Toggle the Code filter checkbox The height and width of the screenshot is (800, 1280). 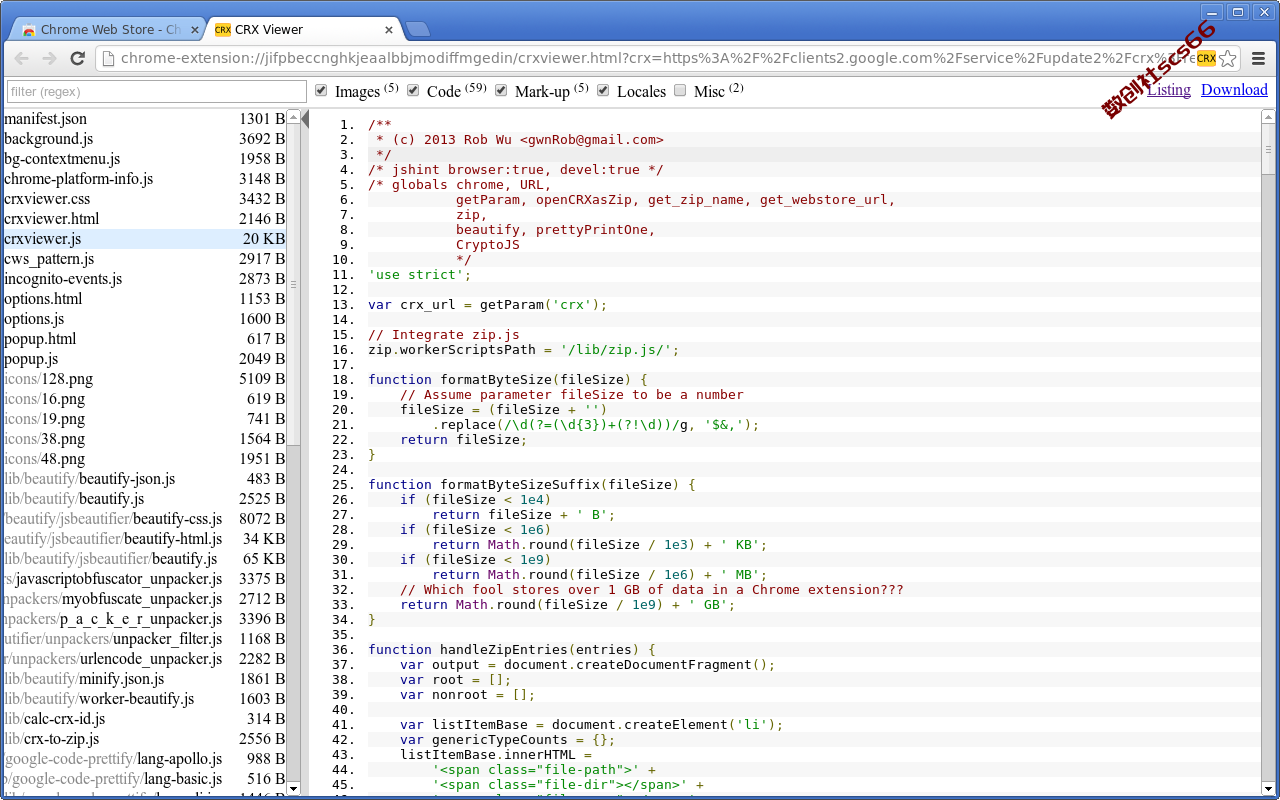(413, 90)
